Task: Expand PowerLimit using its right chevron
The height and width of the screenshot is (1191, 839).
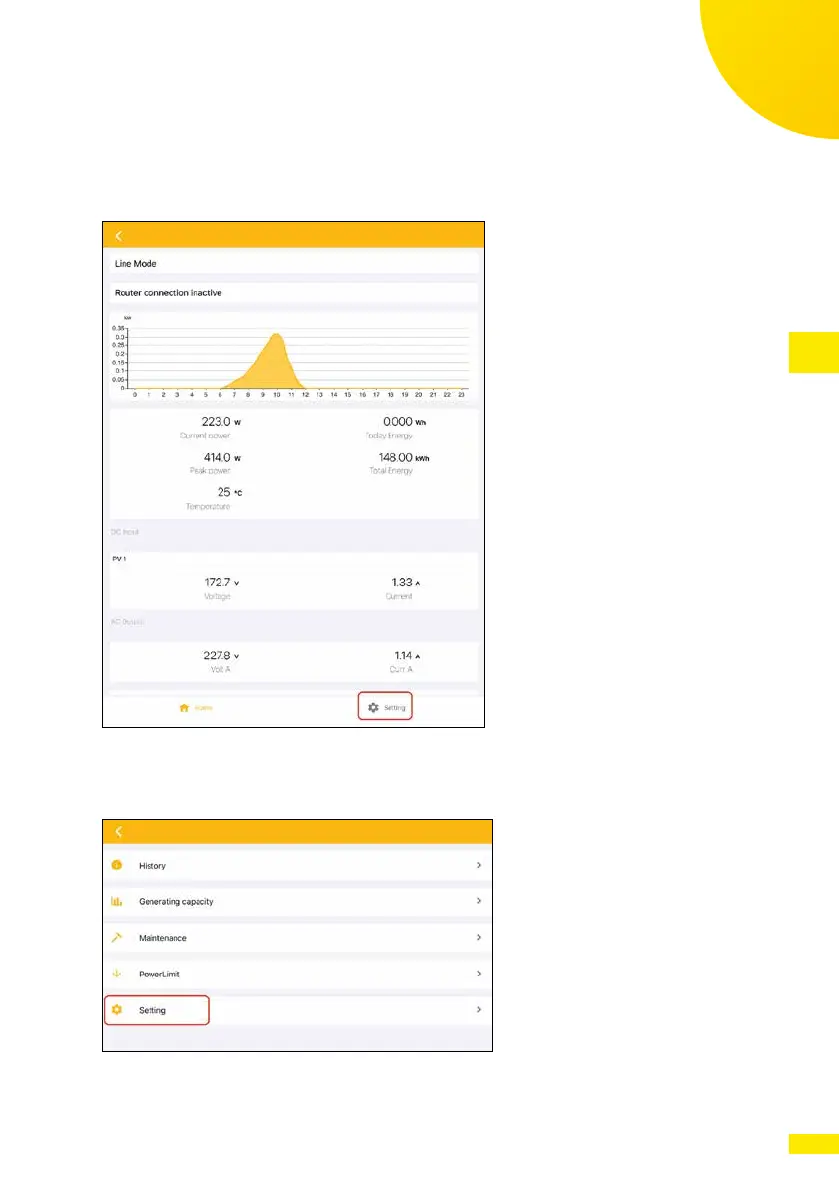Action: [x=479, y=973]
